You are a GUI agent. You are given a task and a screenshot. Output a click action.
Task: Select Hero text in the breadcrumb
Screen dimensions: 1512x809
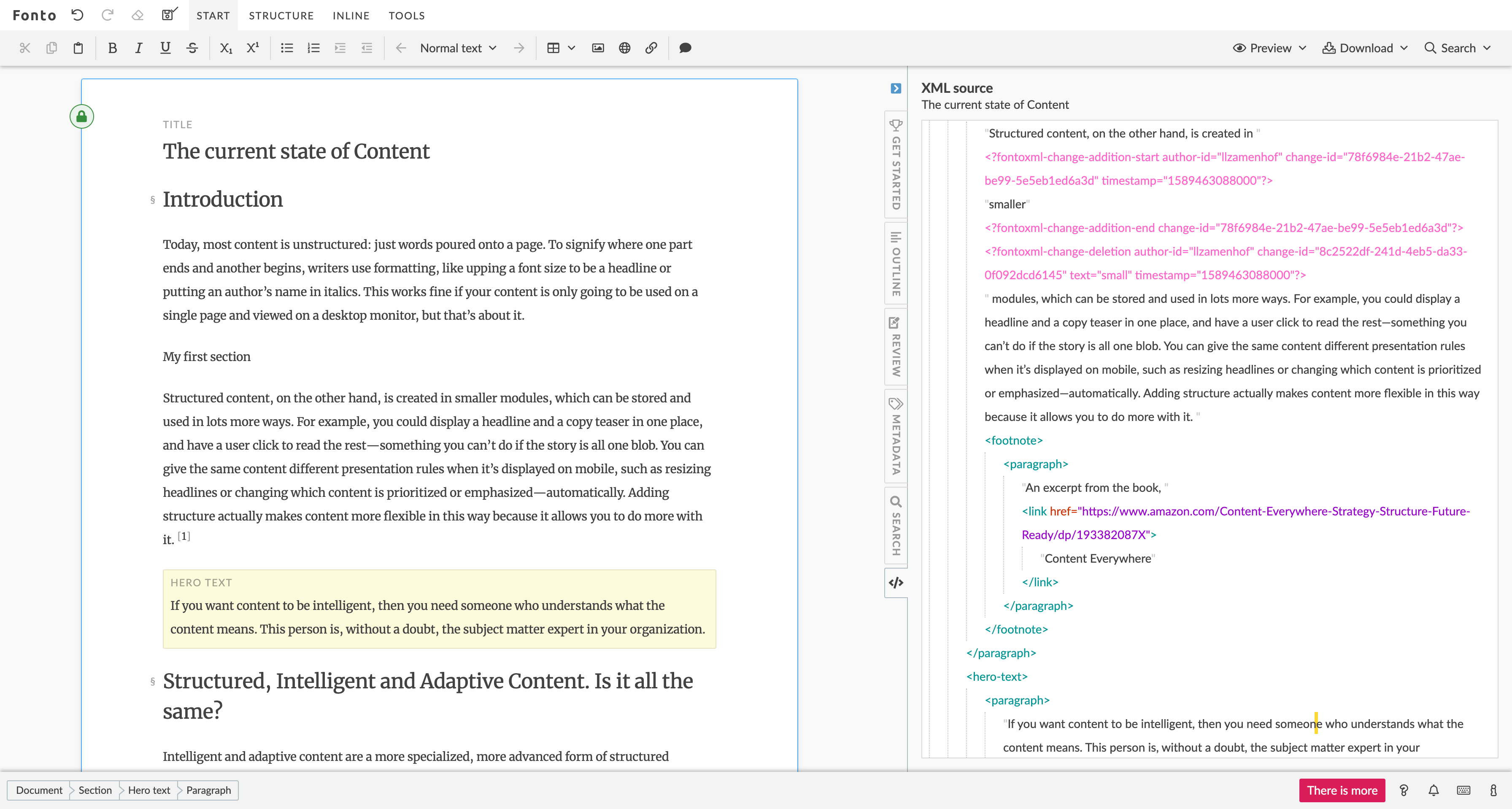pos(149,790)
